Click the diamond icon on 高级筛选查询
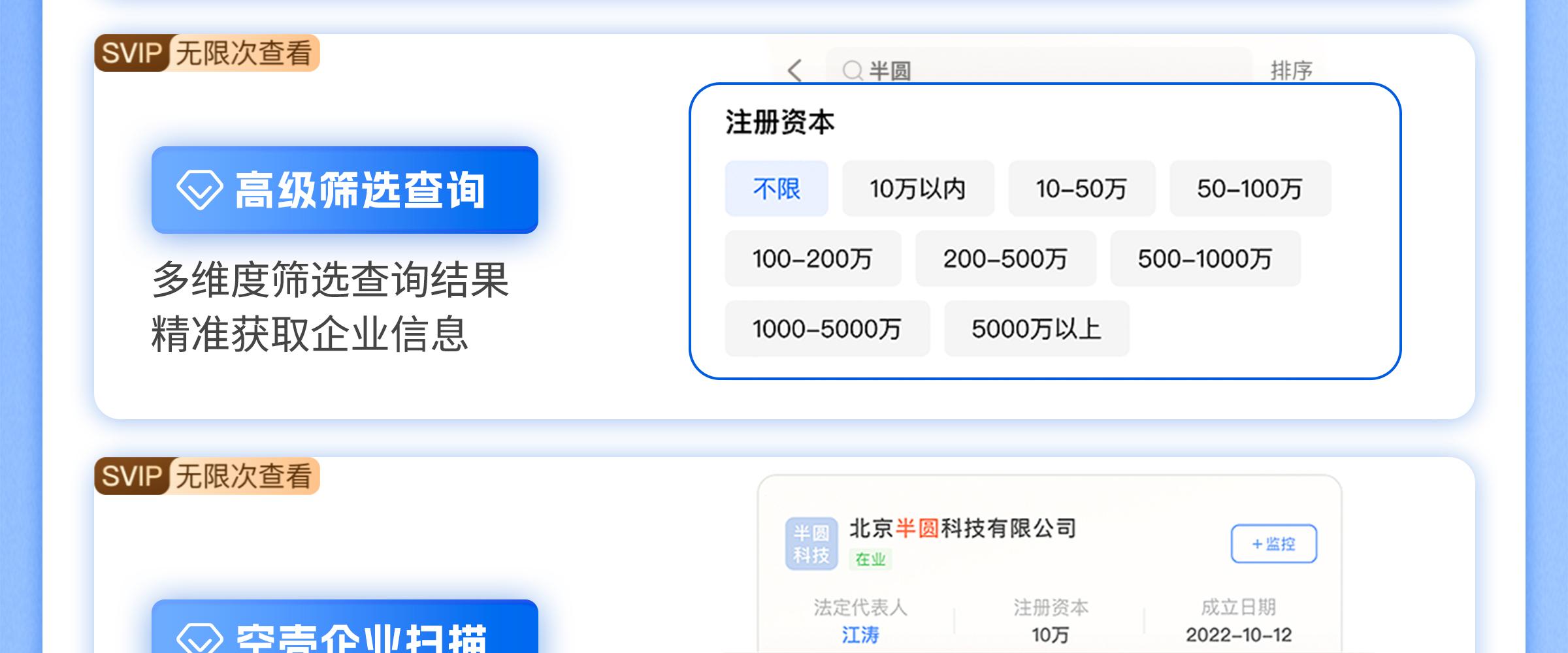Viewport: 1568px width, 653px height. click(199, 190)
